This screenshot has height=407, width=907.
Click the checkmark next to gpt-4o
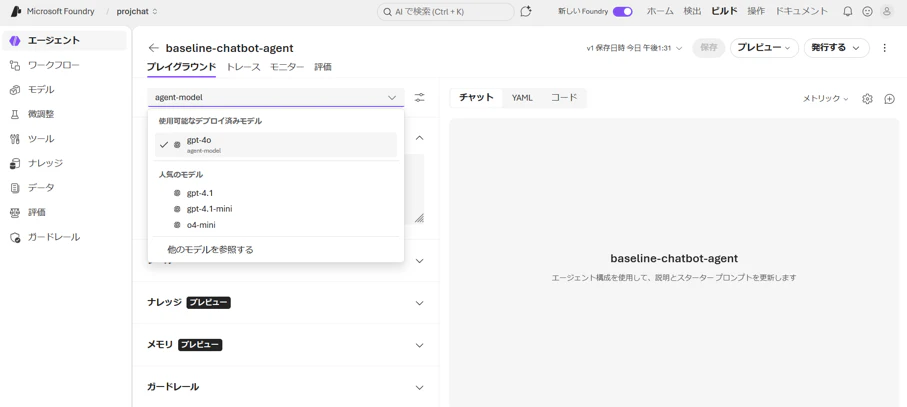pyautogui.click(x=164, y=145)
